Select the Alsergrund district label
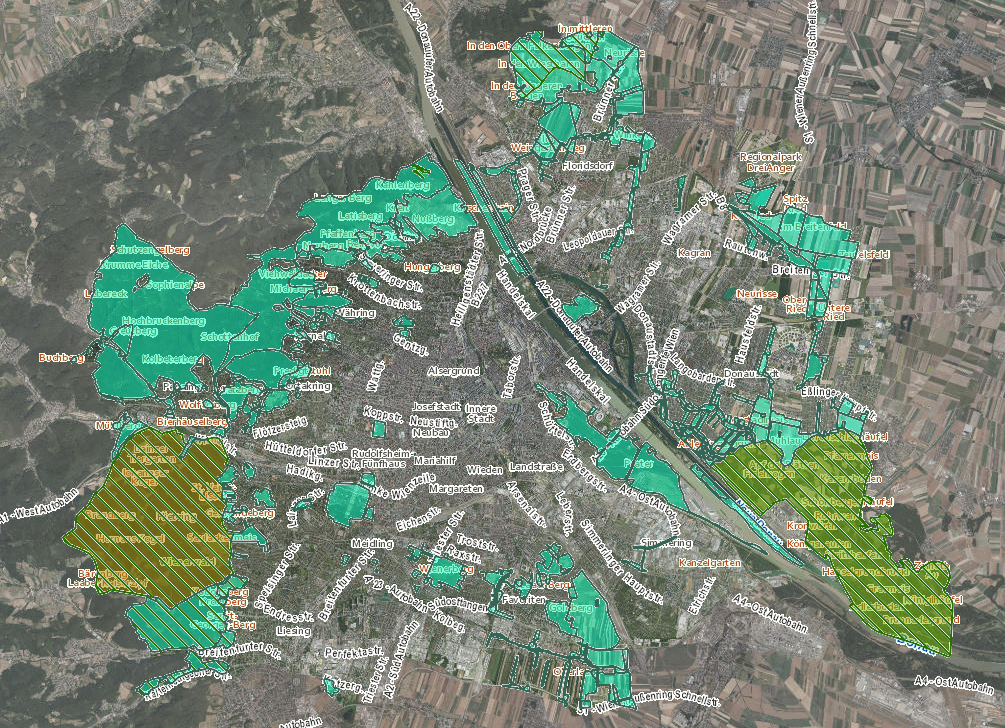The image size is (1005, 728). (x=455, y=370)
